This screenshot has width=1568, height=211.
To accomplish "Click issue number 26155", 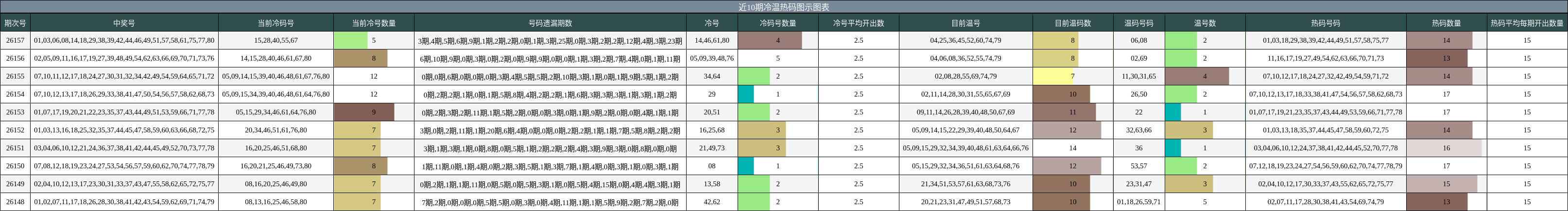I will [x=15, y=76].
